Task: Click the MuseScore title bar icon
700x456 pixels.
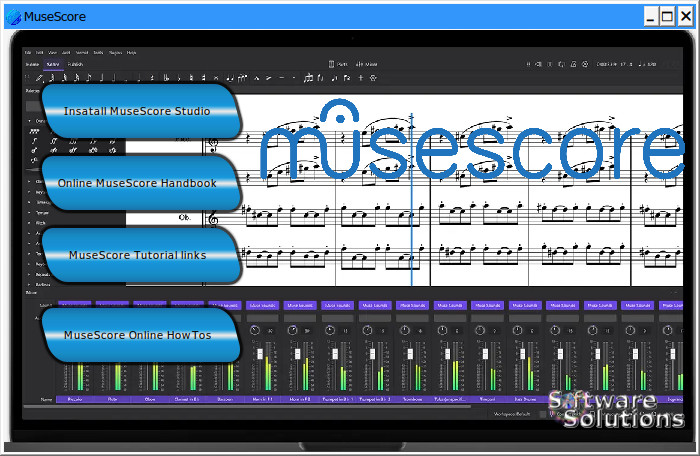Action: click(x=13, y=17)
